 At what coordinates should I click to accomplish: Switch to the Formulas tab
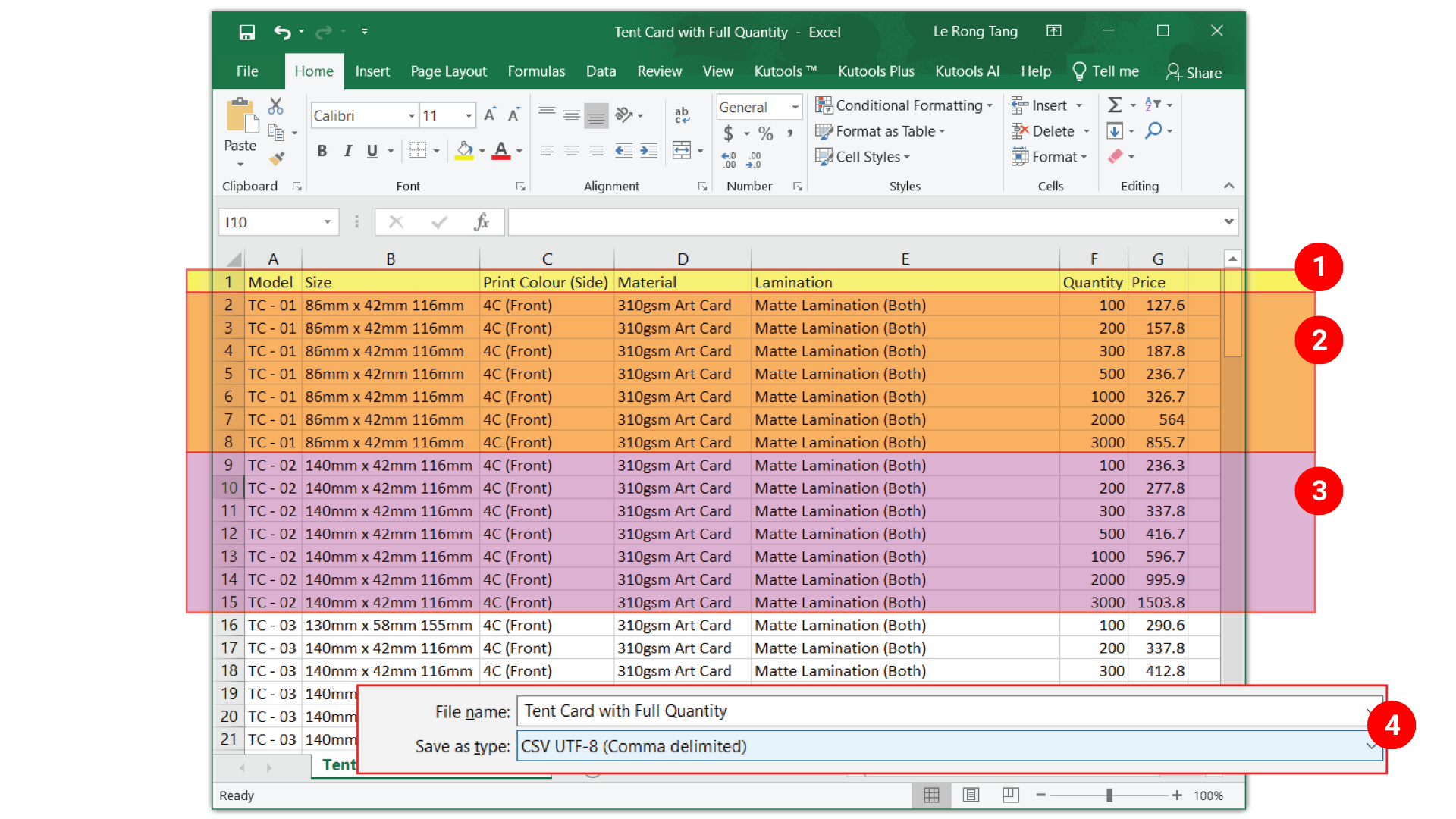point(536,71)
